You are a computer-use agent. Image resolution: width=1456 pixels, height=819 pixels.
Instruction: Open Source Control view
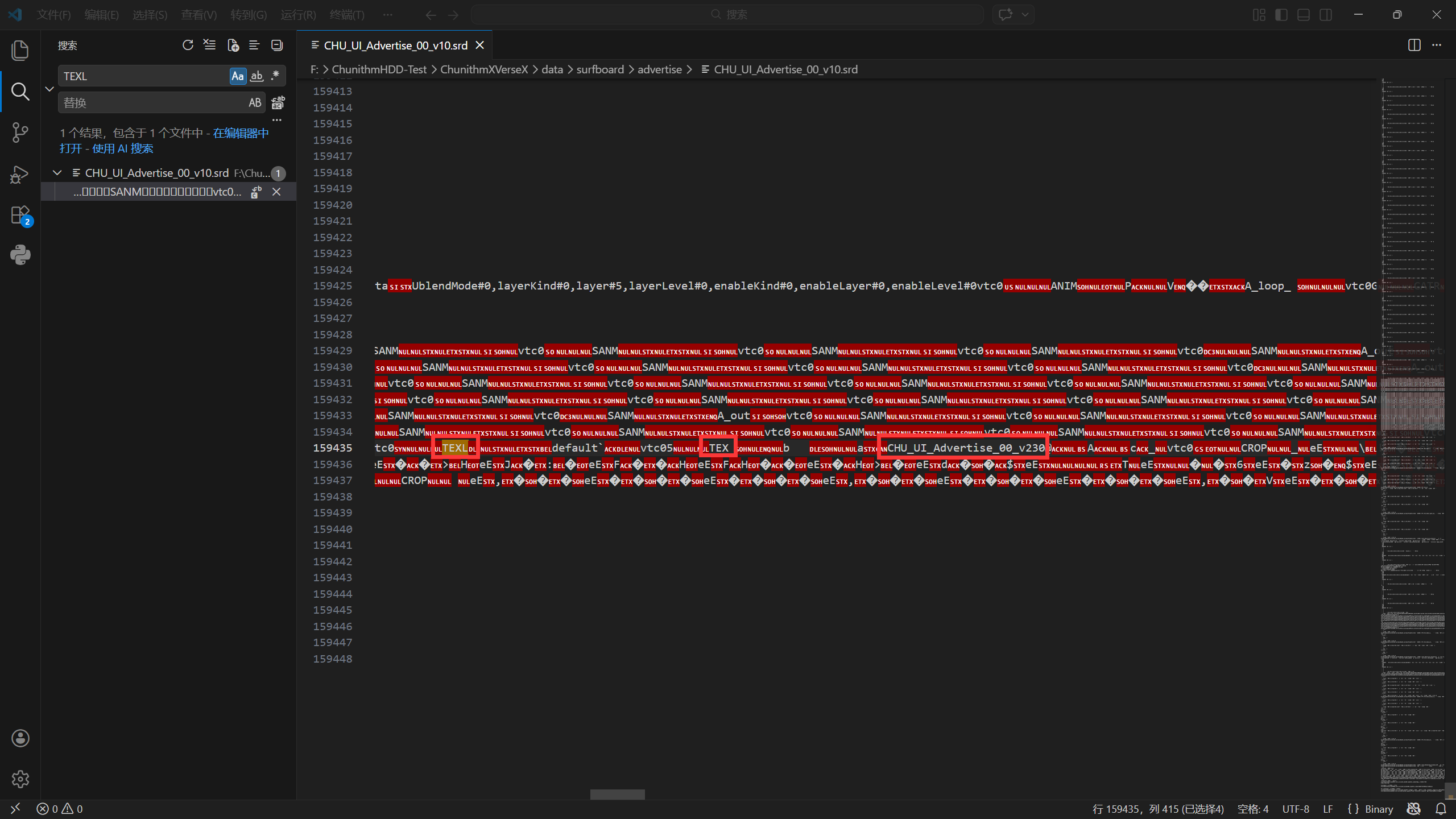20,133
